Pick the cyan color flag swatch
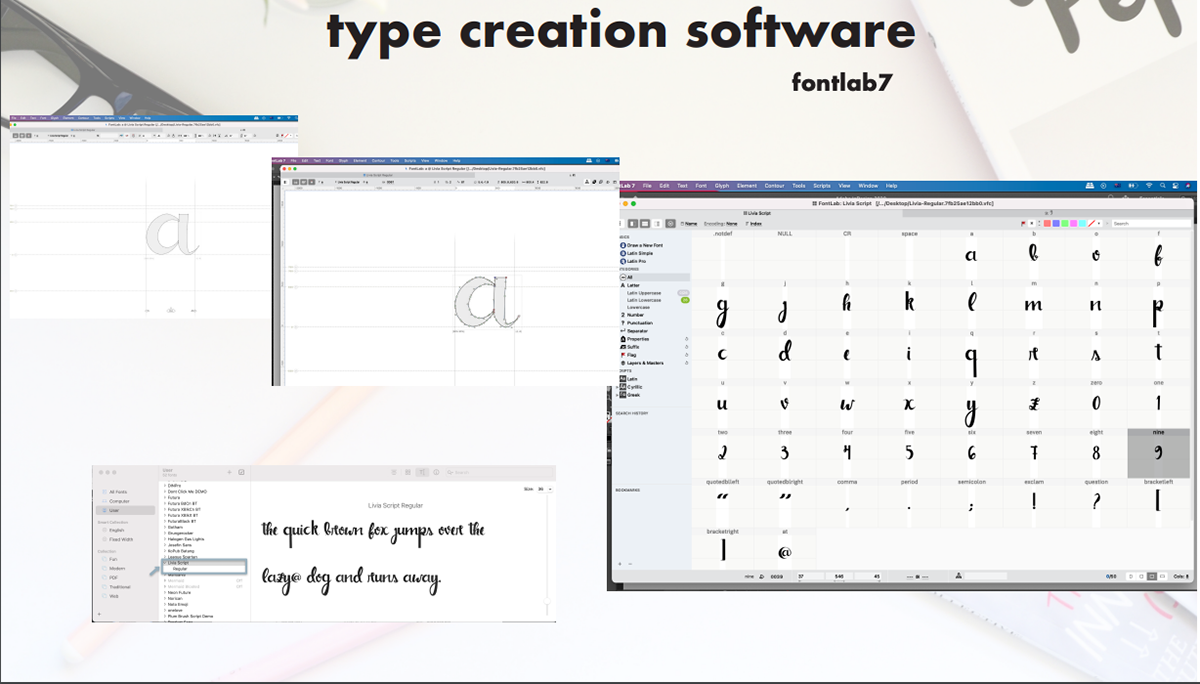The image size is (1200, 684). tap(1082, 223)
